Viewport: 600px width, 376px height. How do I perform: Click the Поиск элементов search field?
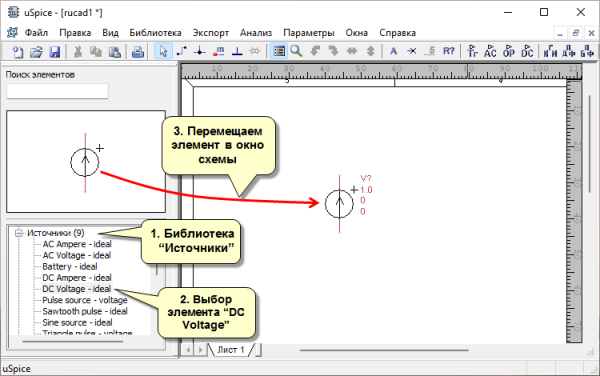57,91
